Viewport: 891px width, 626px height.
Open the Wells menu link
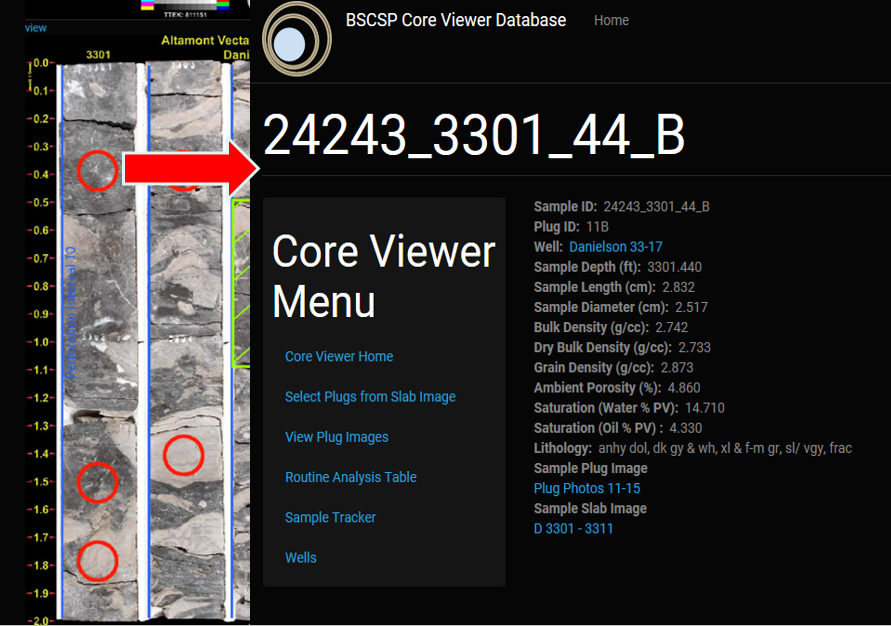click(300, 558)
